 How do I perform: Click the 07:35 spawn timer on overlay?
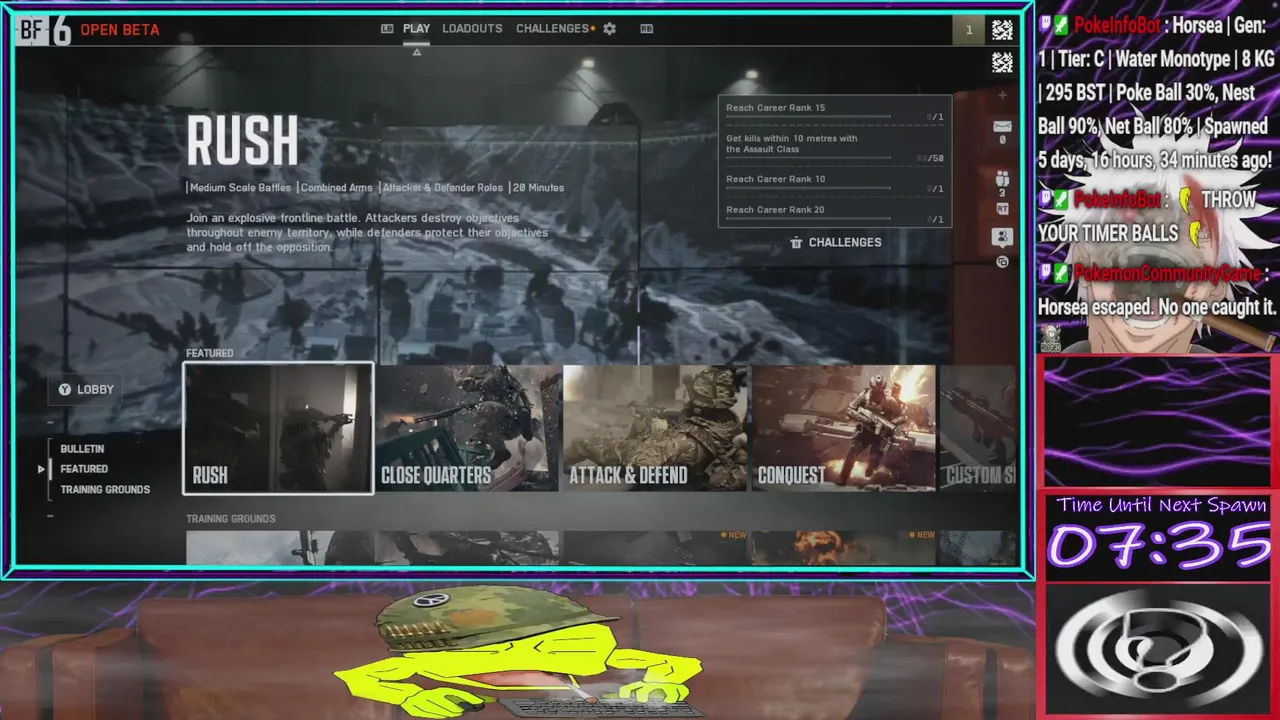click(1158, 546)
